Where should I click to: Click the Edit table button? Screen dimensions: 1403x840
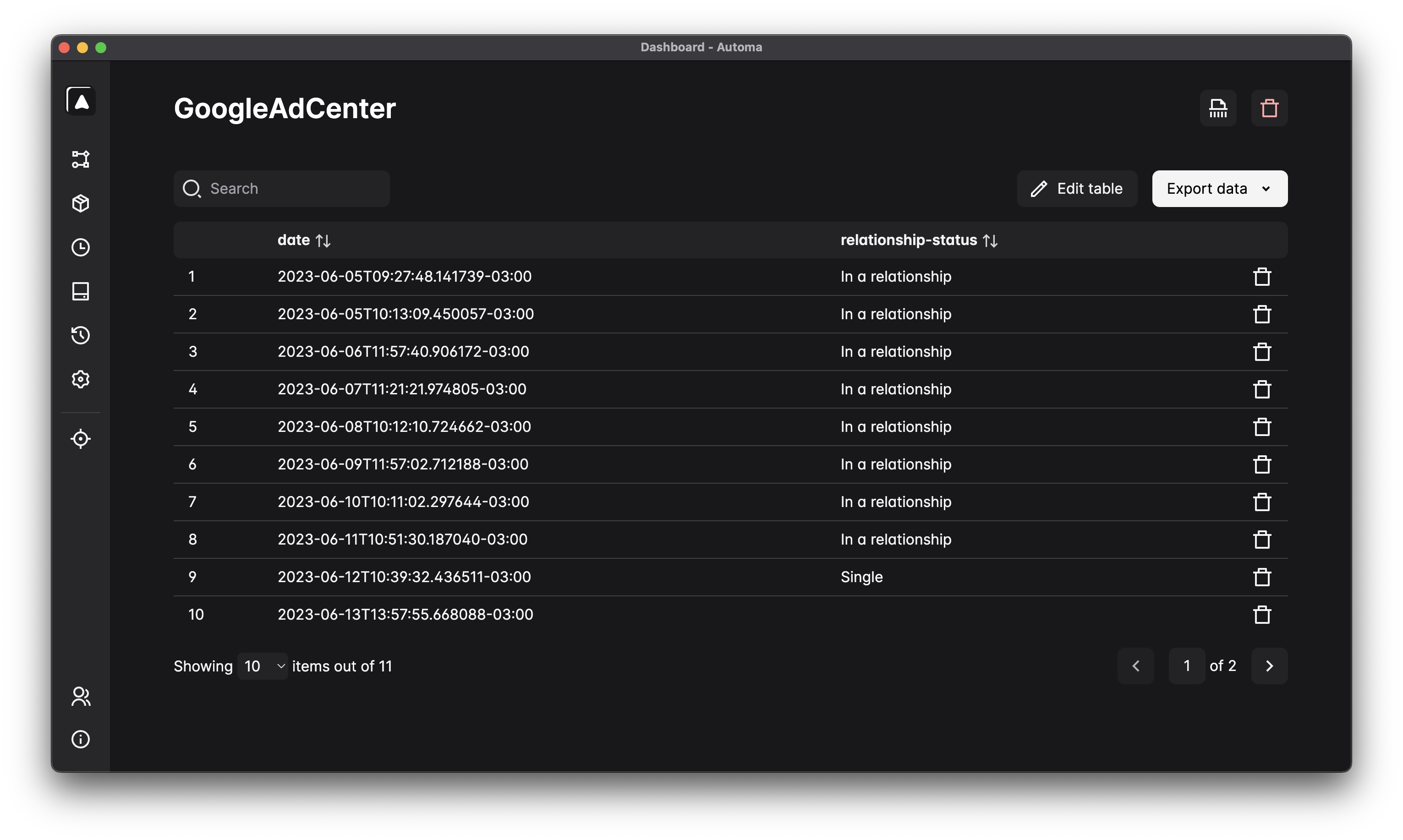pos(1077,189)
